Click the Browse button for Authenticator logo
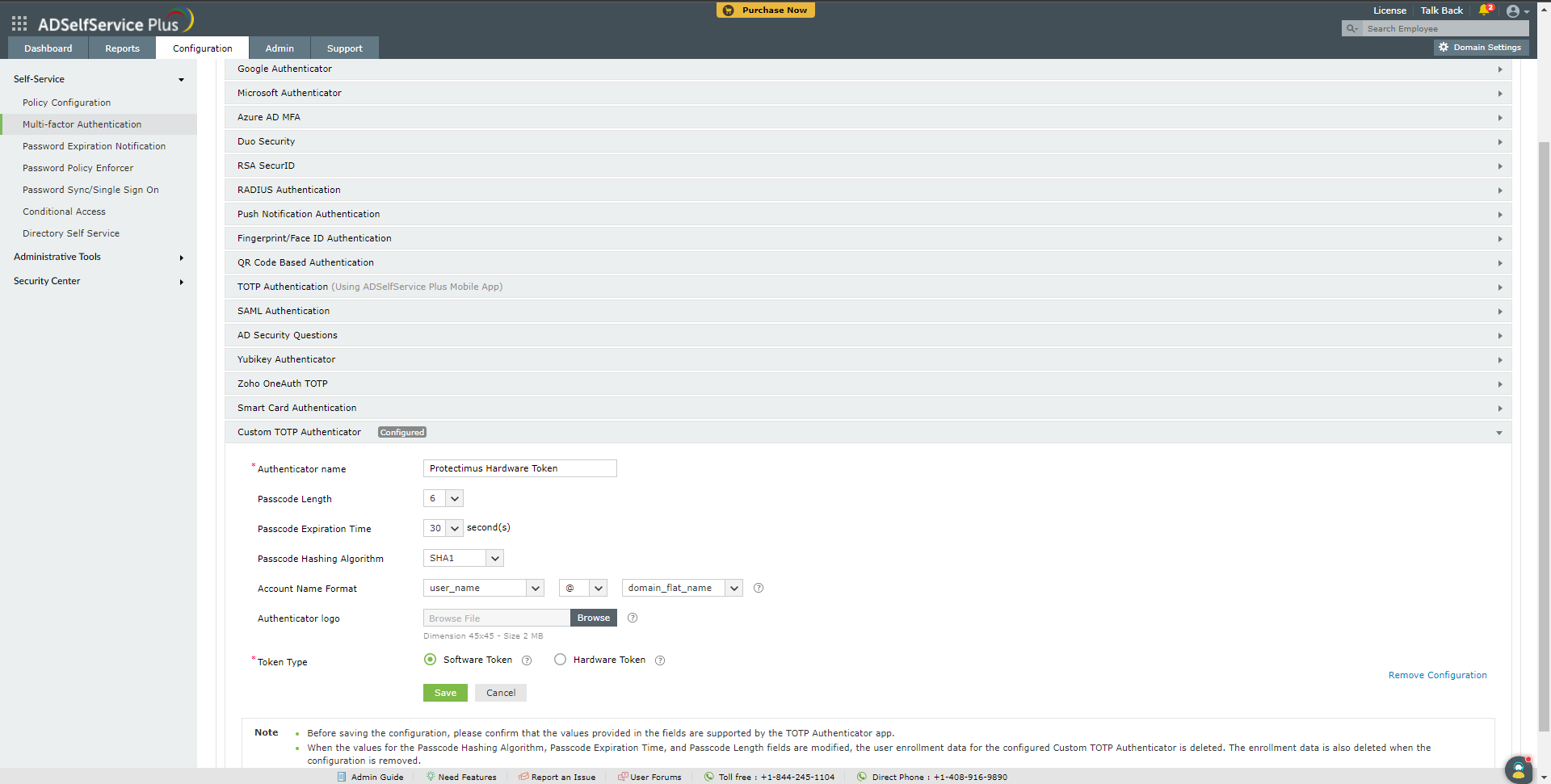The image size is (1551, 784). click(x=594, y=618)
